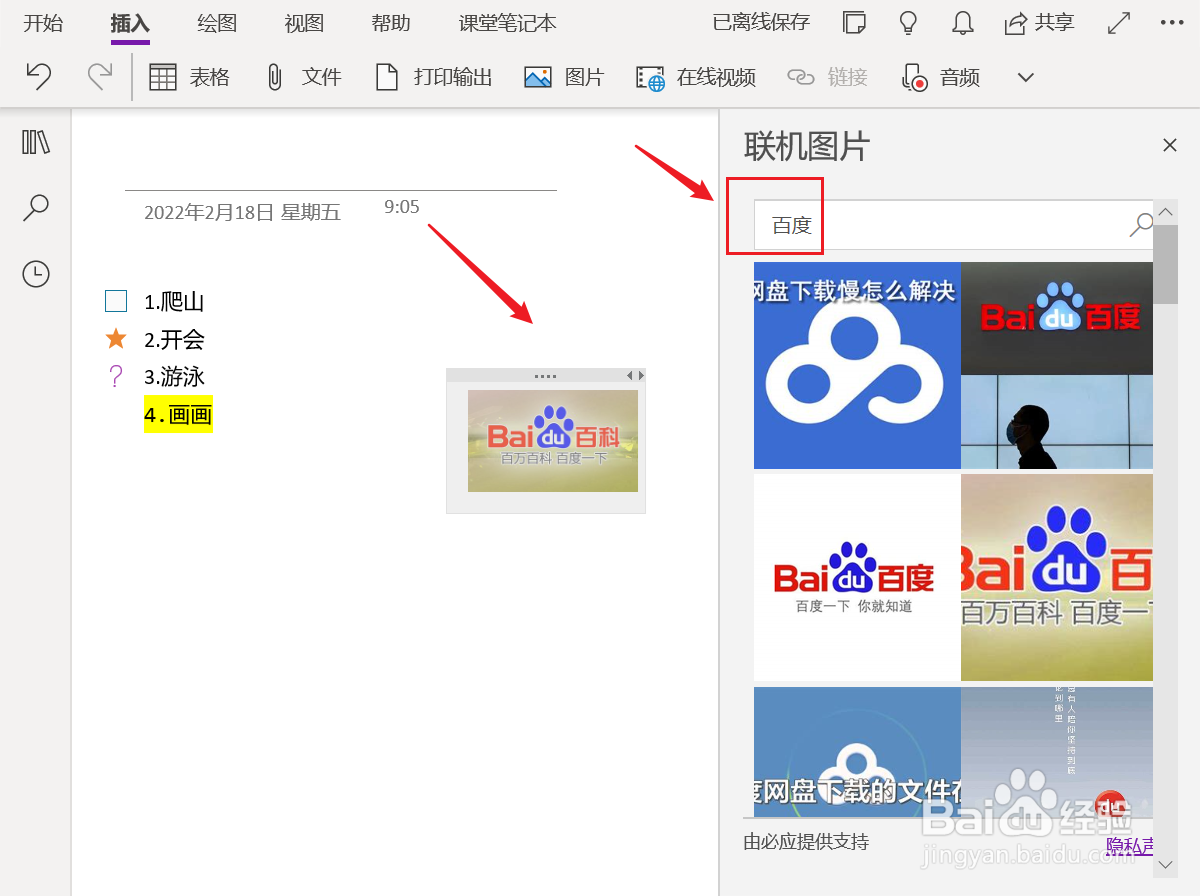Open recent notes clock icon
This screenshot has height=896, width=1200.
pos(36,273)
